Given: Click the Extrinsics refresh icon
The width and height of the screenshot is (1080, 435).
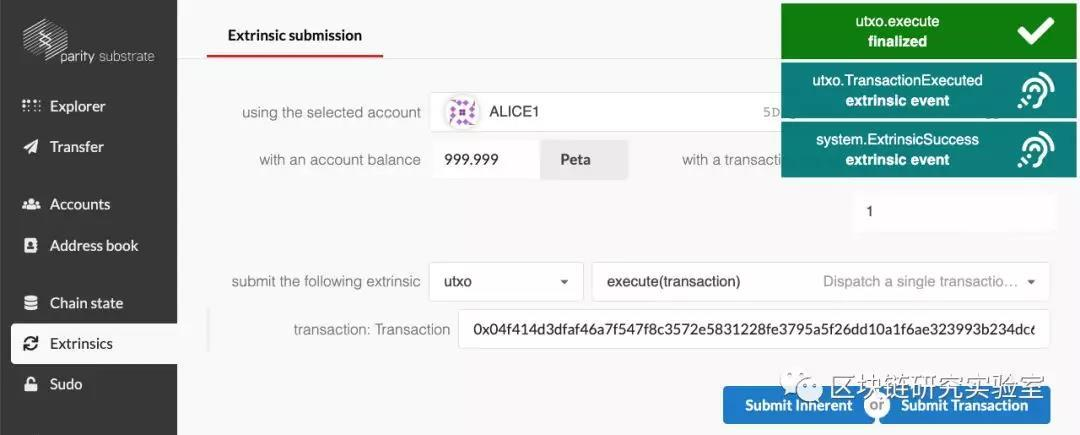Looking at the screenshot, I should [31, 344].
